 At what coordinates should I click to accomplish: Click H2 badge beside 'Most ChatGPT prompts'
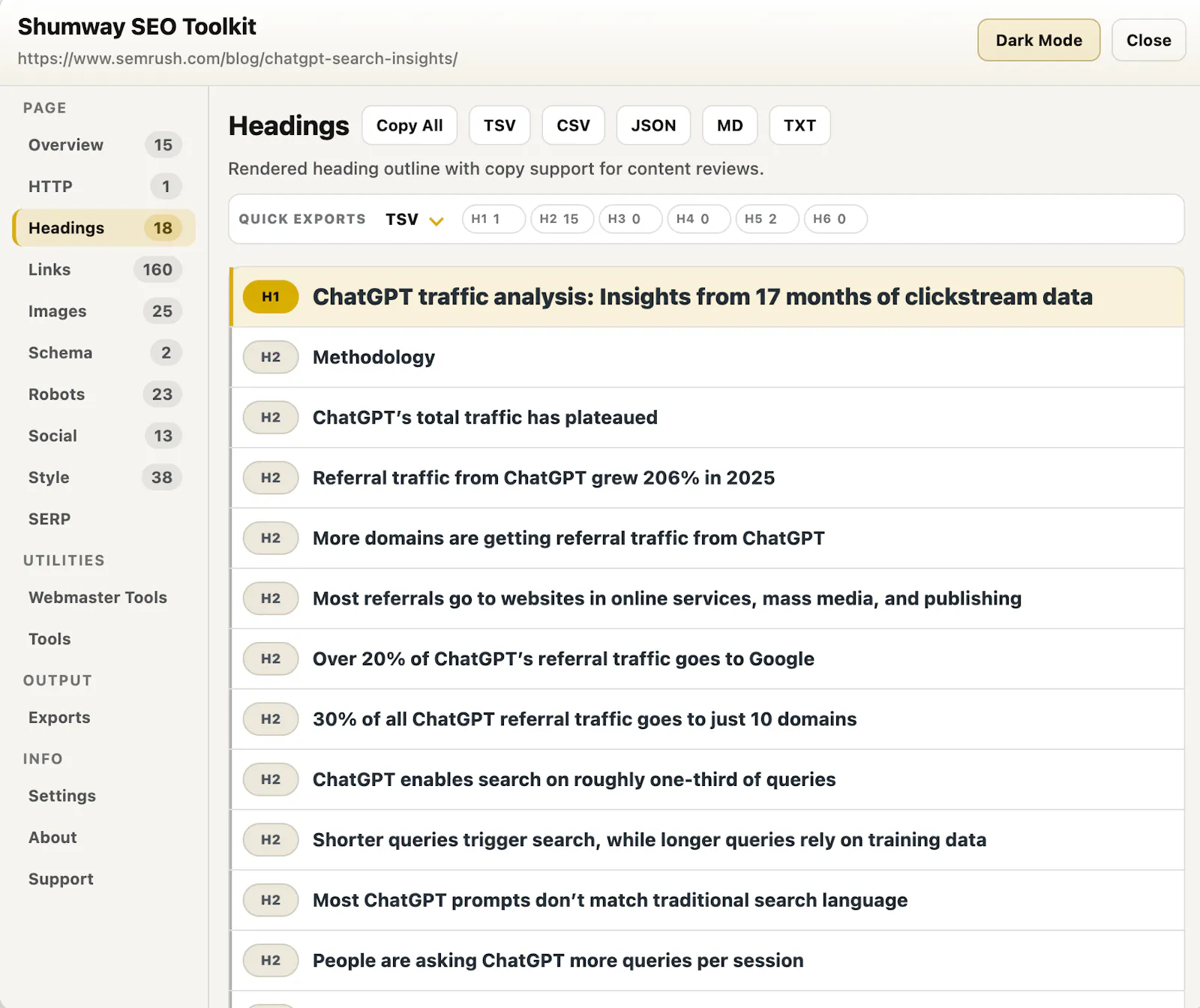tap(271, 900)
